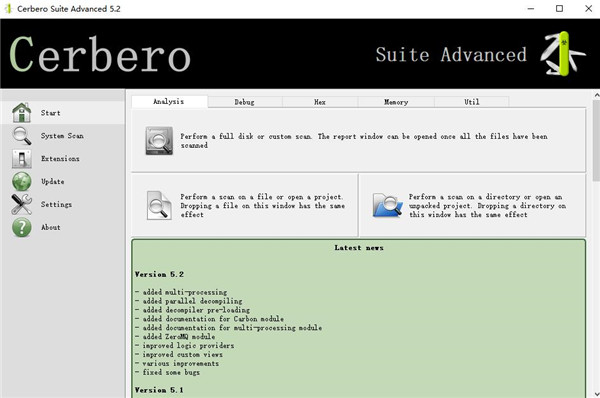
Task: Click 'added multi-processing' news line
Action: click(181, 292)
